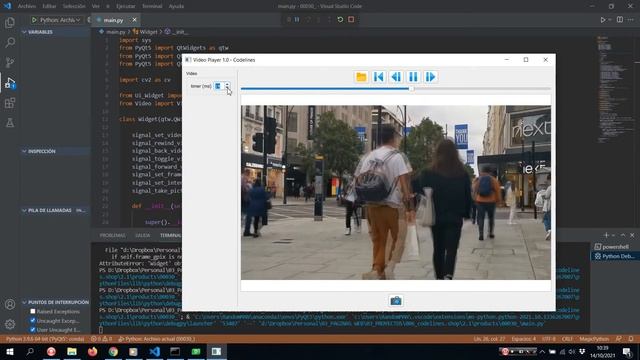Step back one frame in Video Player

396,77
